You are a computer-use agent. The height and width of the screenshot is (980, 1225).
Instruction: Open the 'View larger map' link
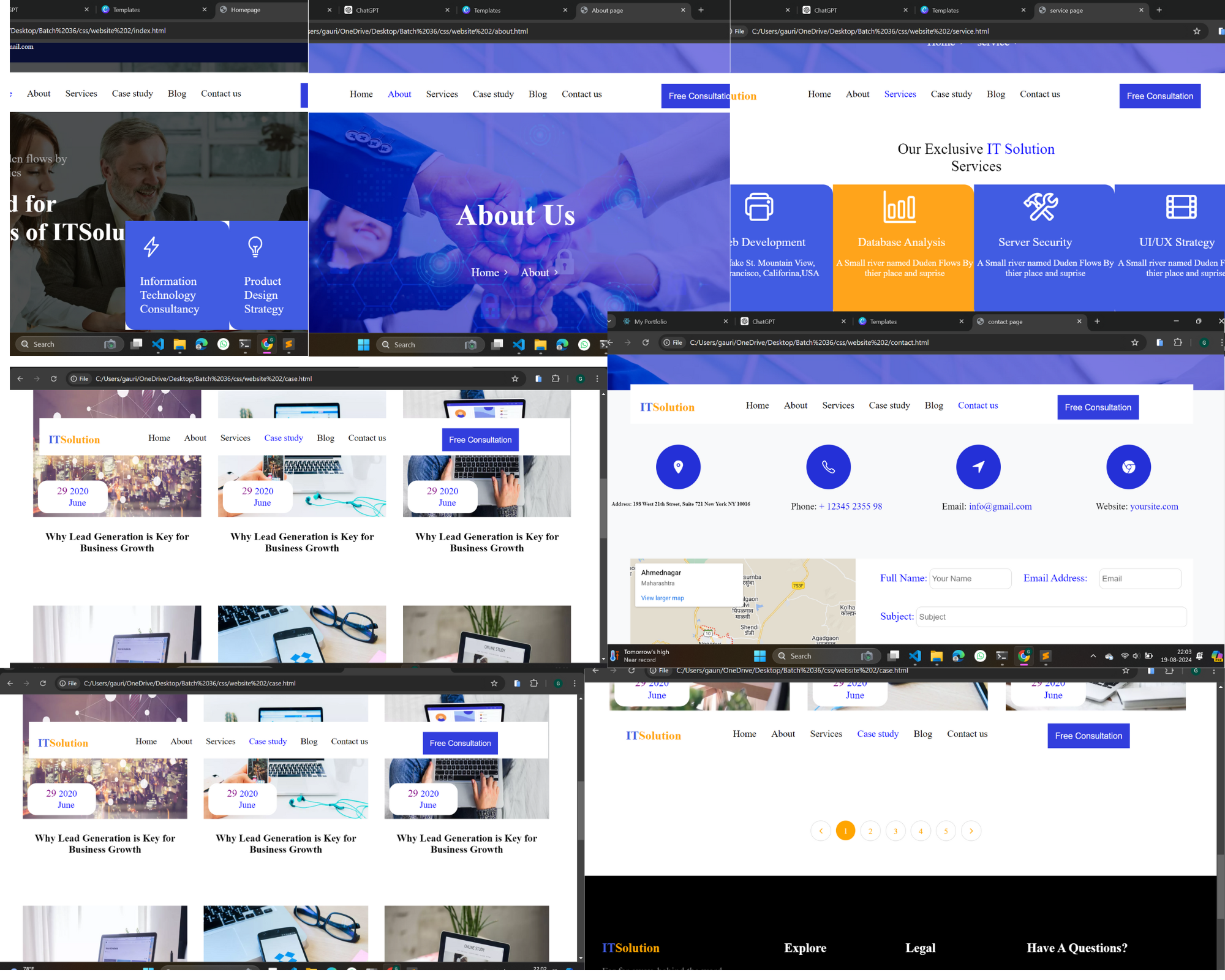click(x=662, y=598)
